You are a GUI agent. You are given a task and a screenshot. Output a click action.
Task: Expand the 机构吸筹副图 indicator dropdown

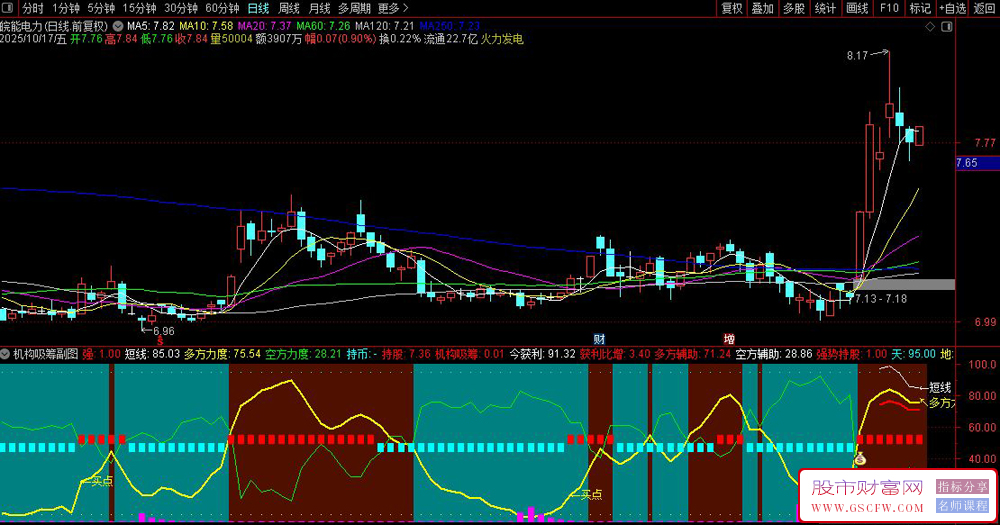point(6,354)
